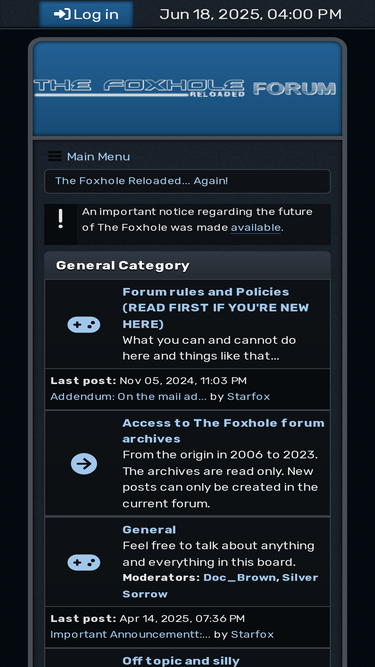
Task: Click the gamepad icon beside General board
Action: (x=84, y=562)
